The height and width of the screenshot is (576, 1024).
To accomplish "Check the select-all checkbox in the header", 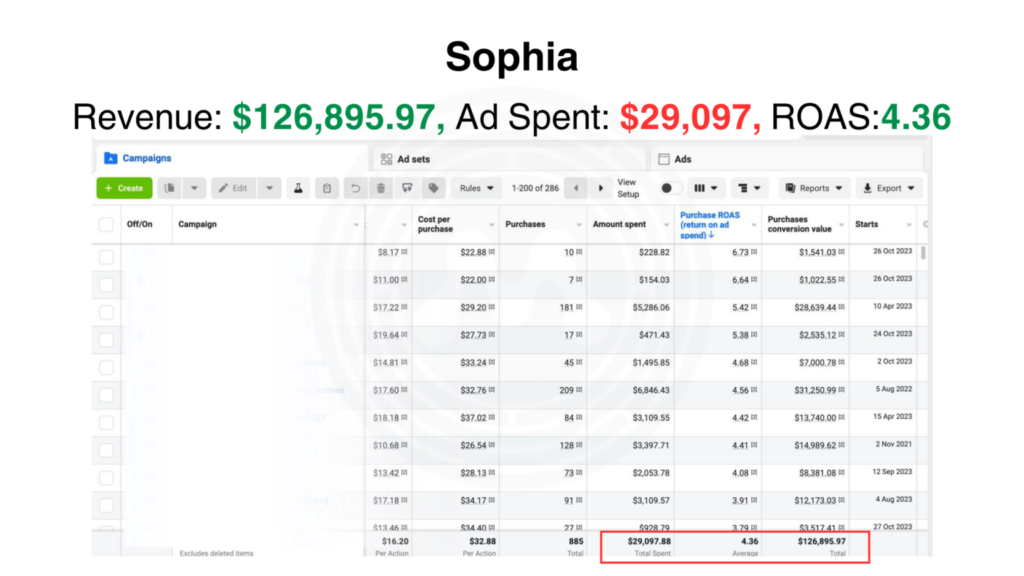I will click(106, 224).
